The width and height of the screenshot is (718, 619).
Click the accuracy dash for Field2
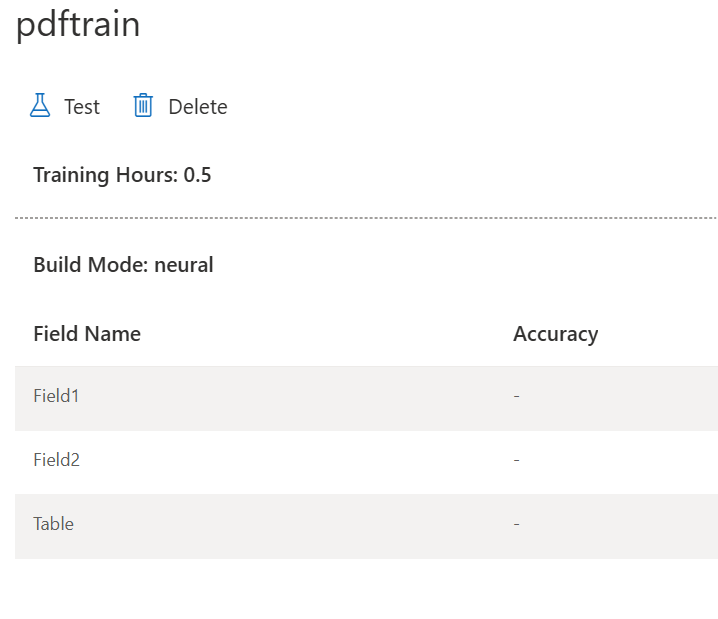[x=517, y=460]
